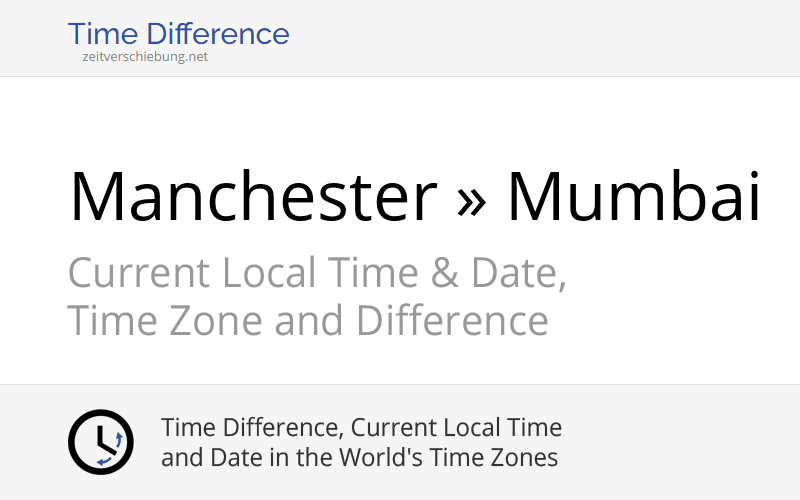Click the word Mumbai in the heading
Image resolution: width=800 pixels, height=500 pixels.
tap(634, 196)
